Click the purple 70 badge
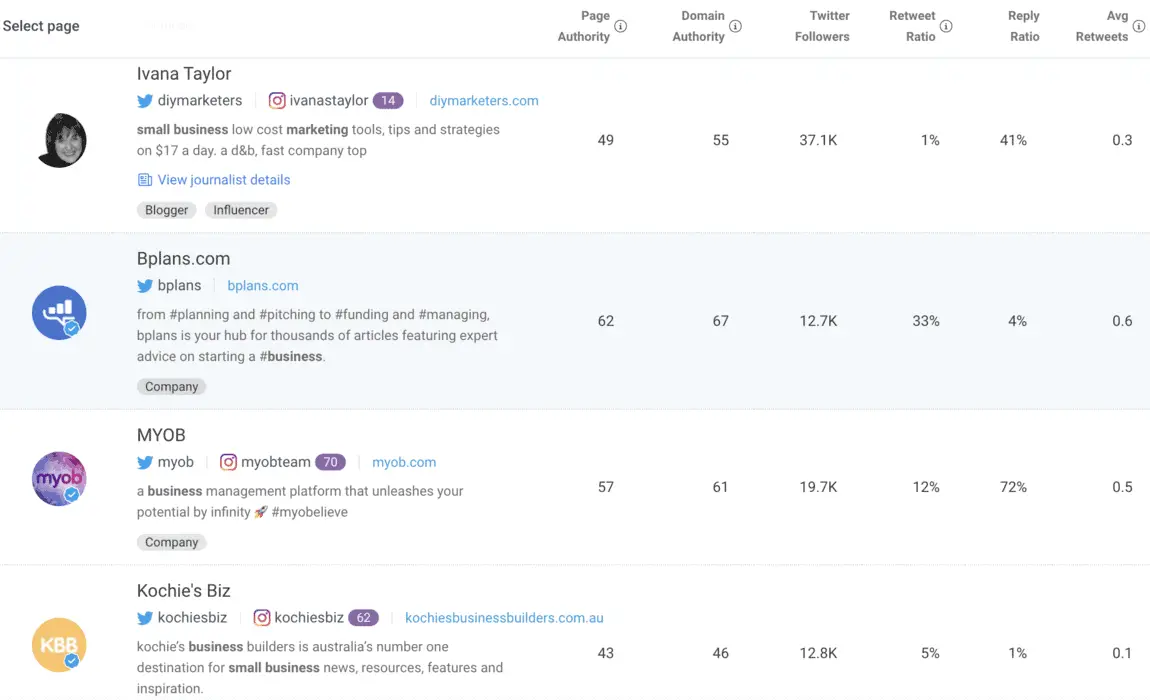This screenshot has width=1150, height=700. click(331, 462)
